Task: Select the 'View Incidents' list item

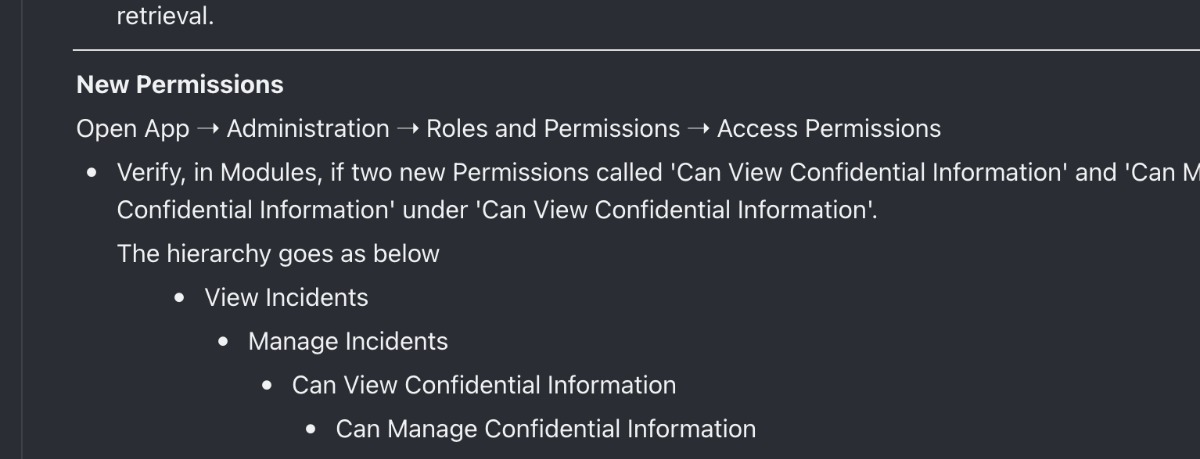Action: point(286,298)
